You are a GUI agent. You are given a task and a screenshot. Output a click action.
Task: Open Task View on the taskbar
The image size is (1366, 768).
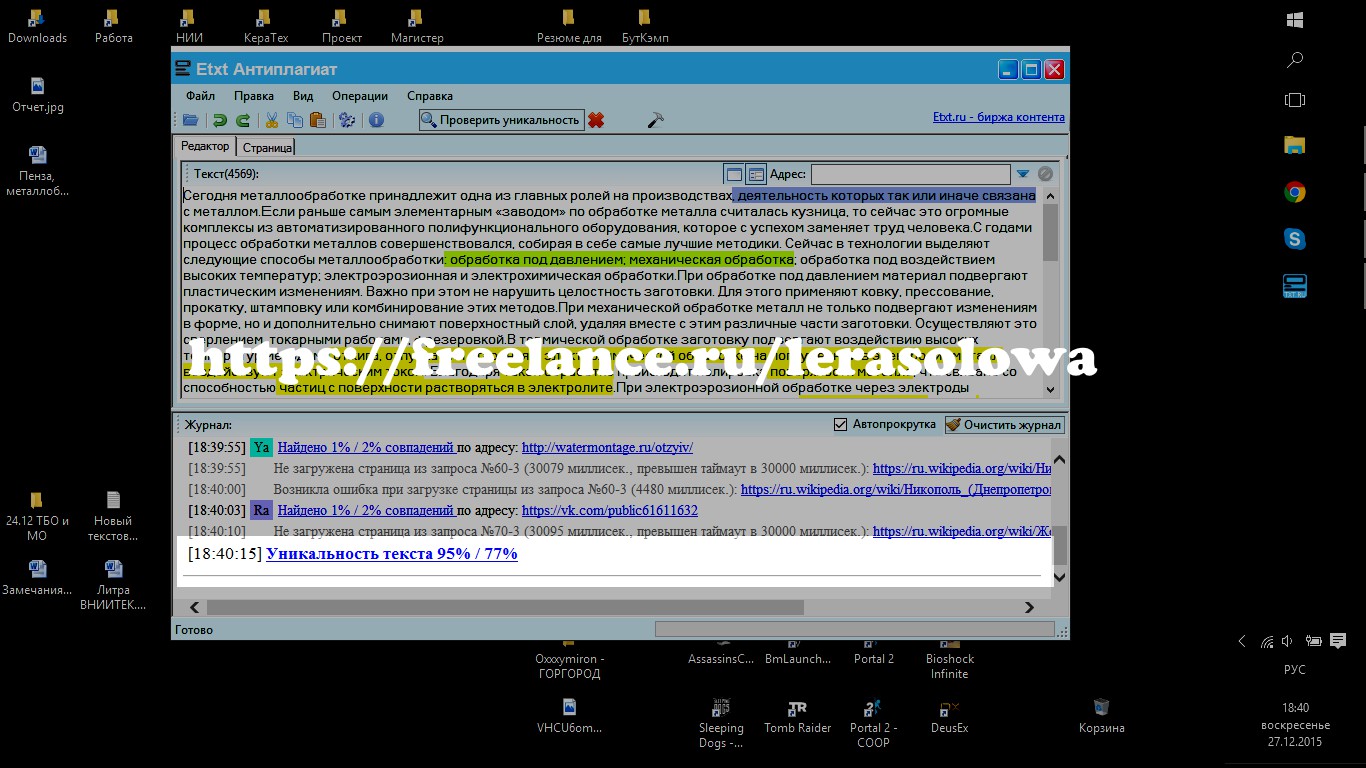[1295, 100]
